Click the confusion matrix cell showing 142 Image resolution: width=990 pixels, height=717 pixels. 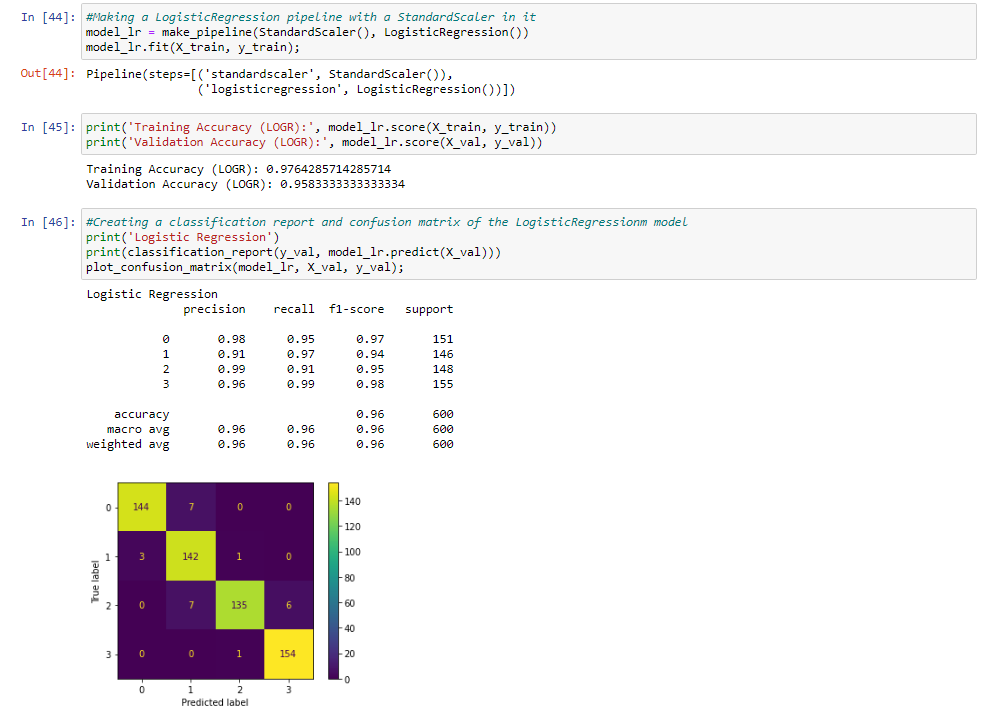190,556
